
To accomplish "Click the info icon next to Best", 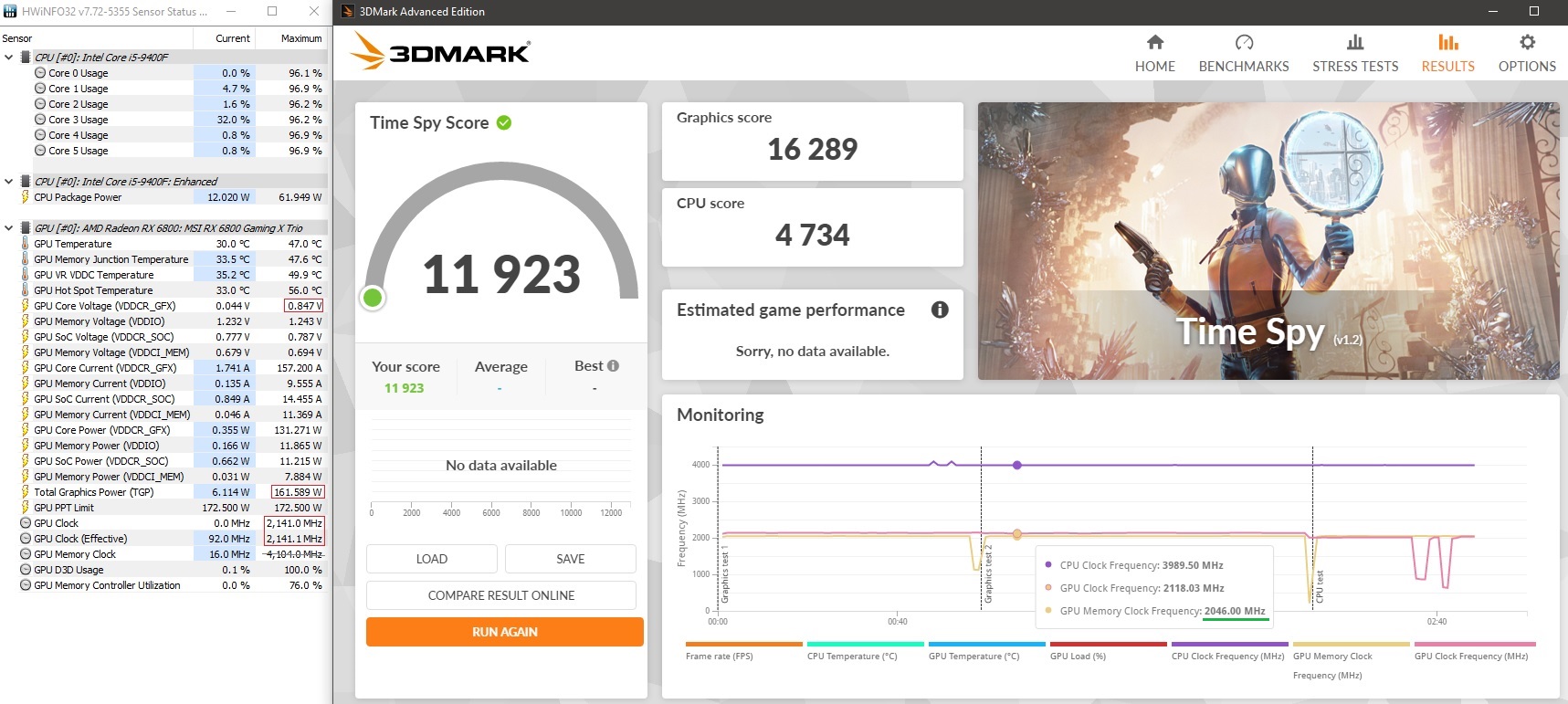I will tap(613, 366).
